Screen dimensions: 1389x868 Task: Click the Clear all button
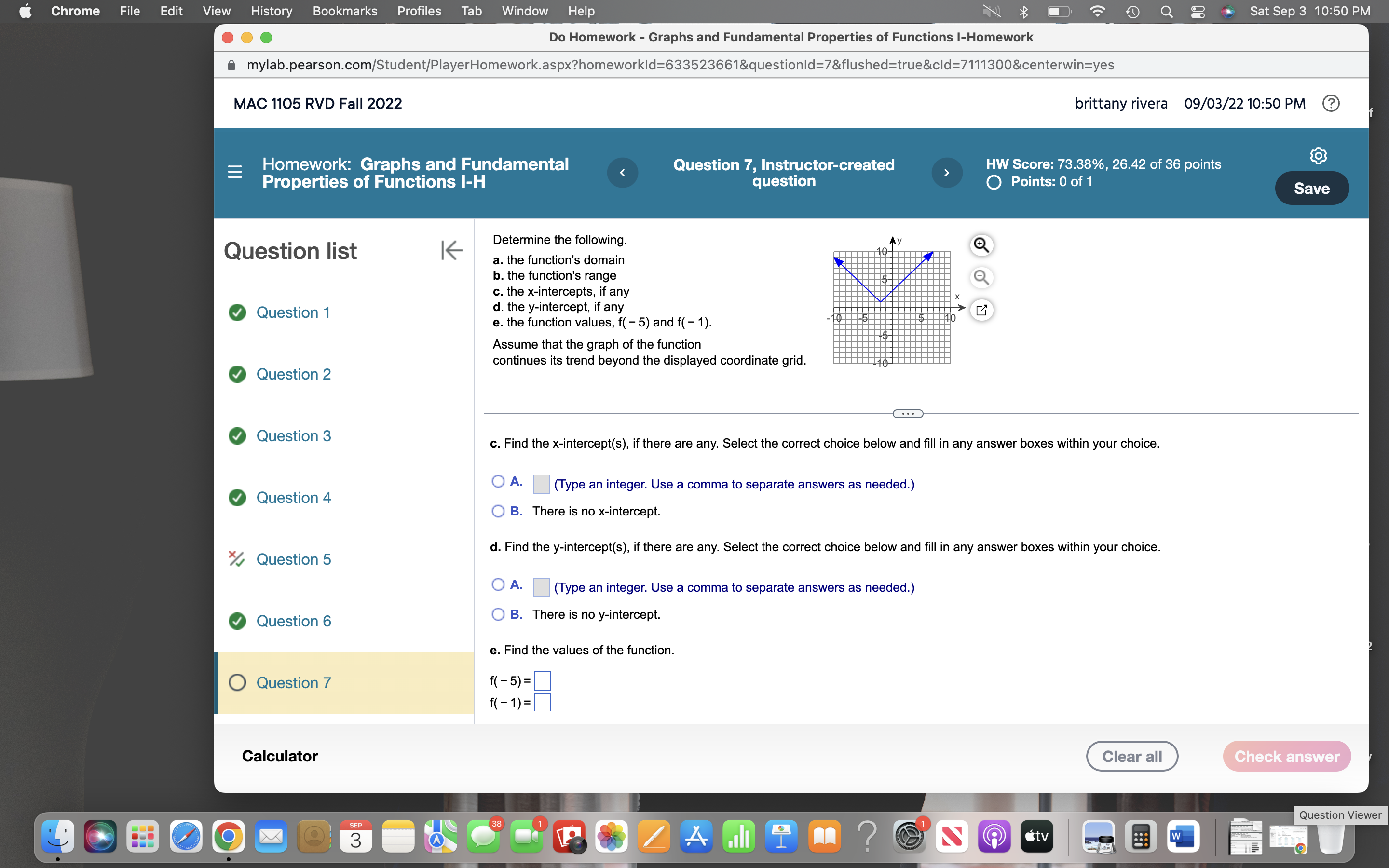pos(1131,756)
